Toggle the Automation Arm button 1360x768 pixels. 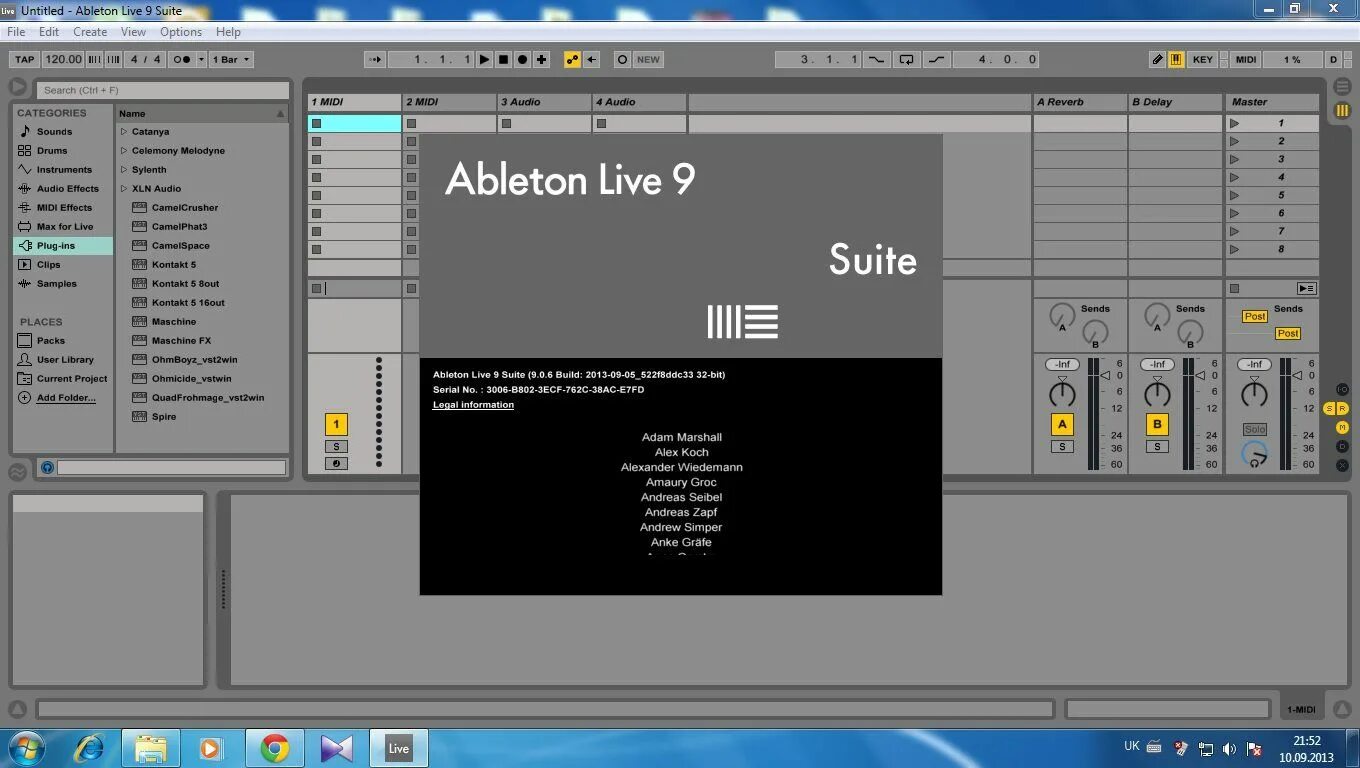(x=572, y=59)
